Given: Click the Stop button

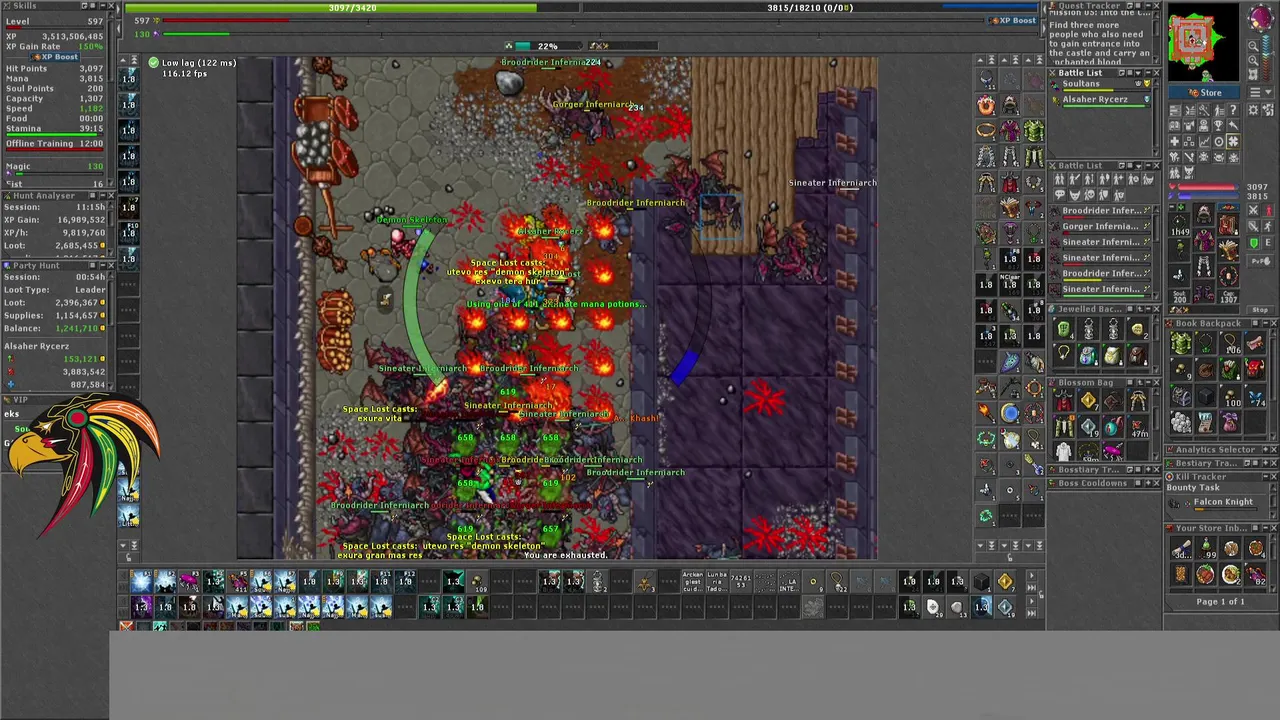Looking at the screenshot, I should point(1260,310).
